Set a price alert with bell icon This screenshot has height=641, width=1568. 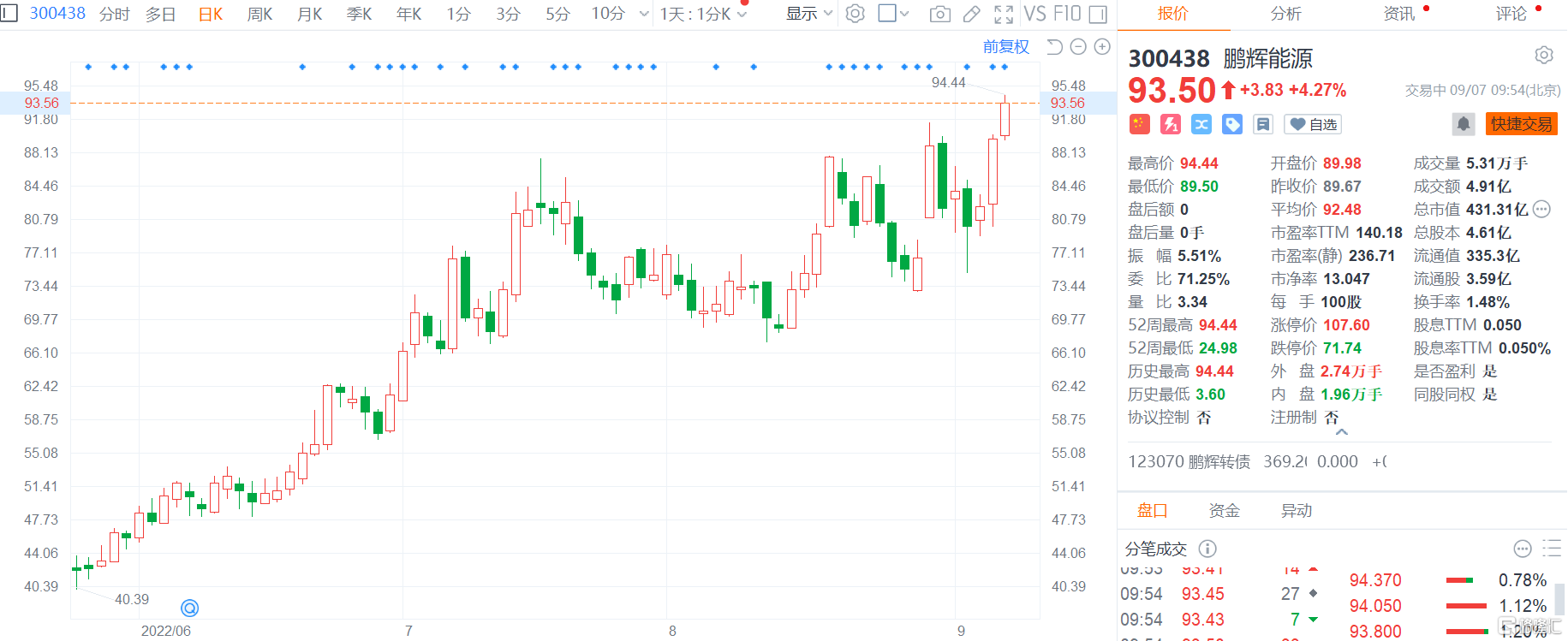point(1464,124)
